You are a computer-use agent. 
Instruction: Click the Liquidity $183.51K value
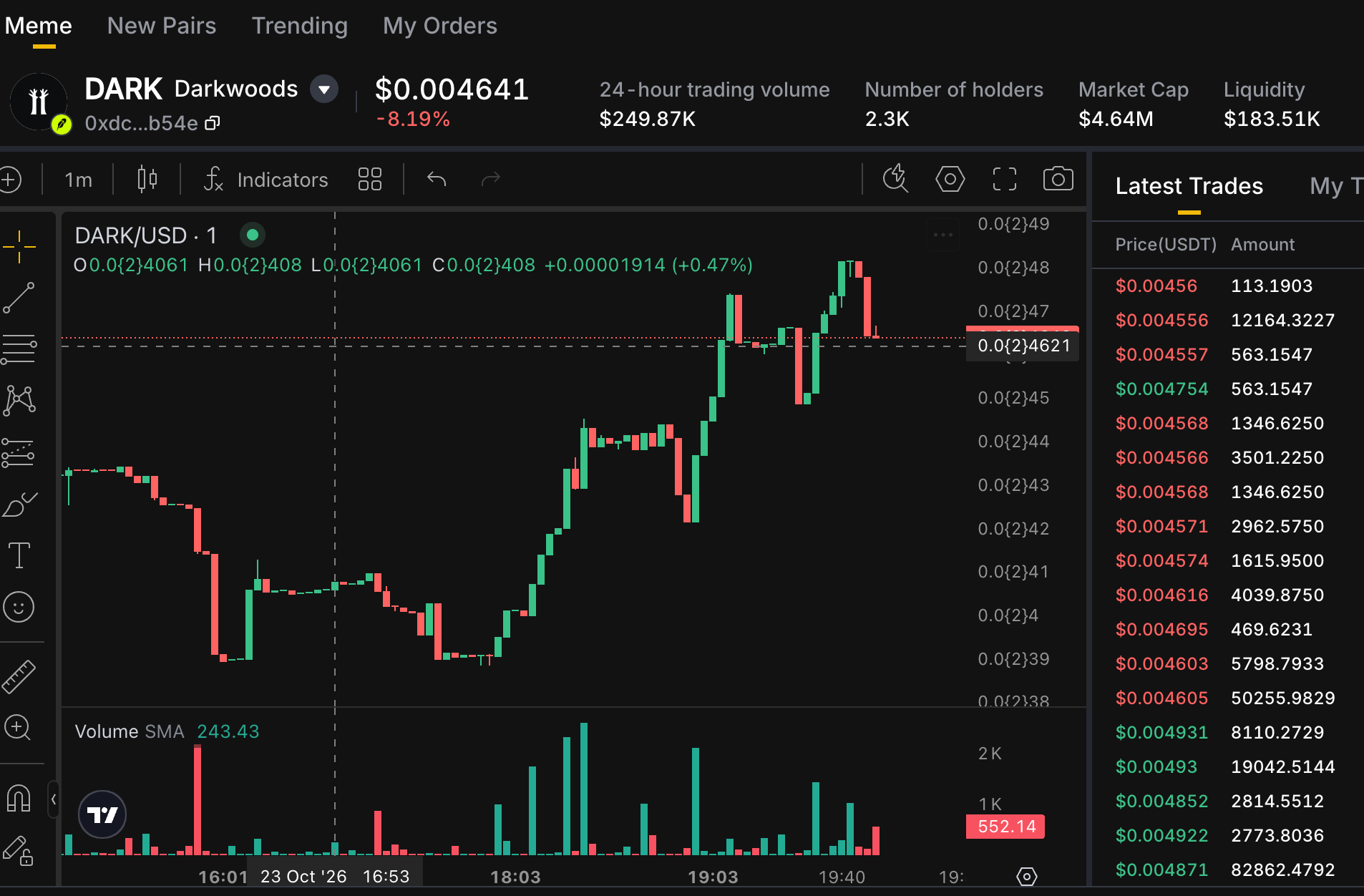pos(1272,119)
